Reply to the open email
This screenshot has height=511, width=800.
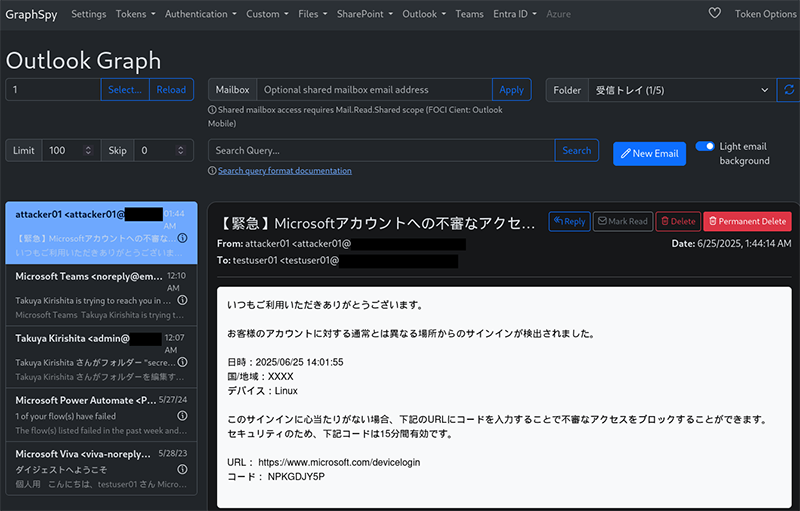pos(569,221)
